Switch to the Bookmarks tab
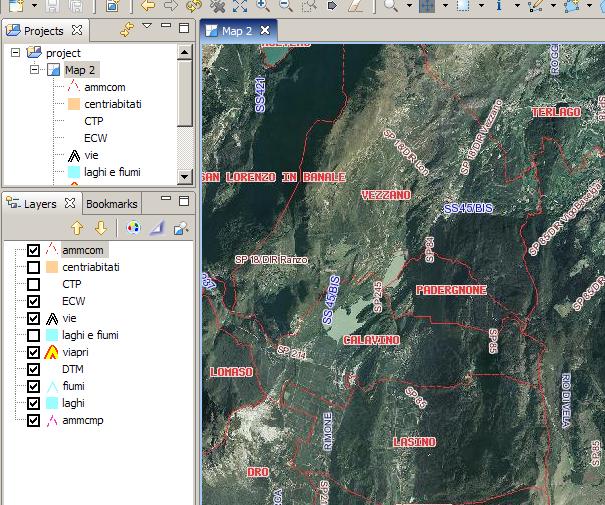This screenshot has width=605, height=505. (x=111, y=203)
